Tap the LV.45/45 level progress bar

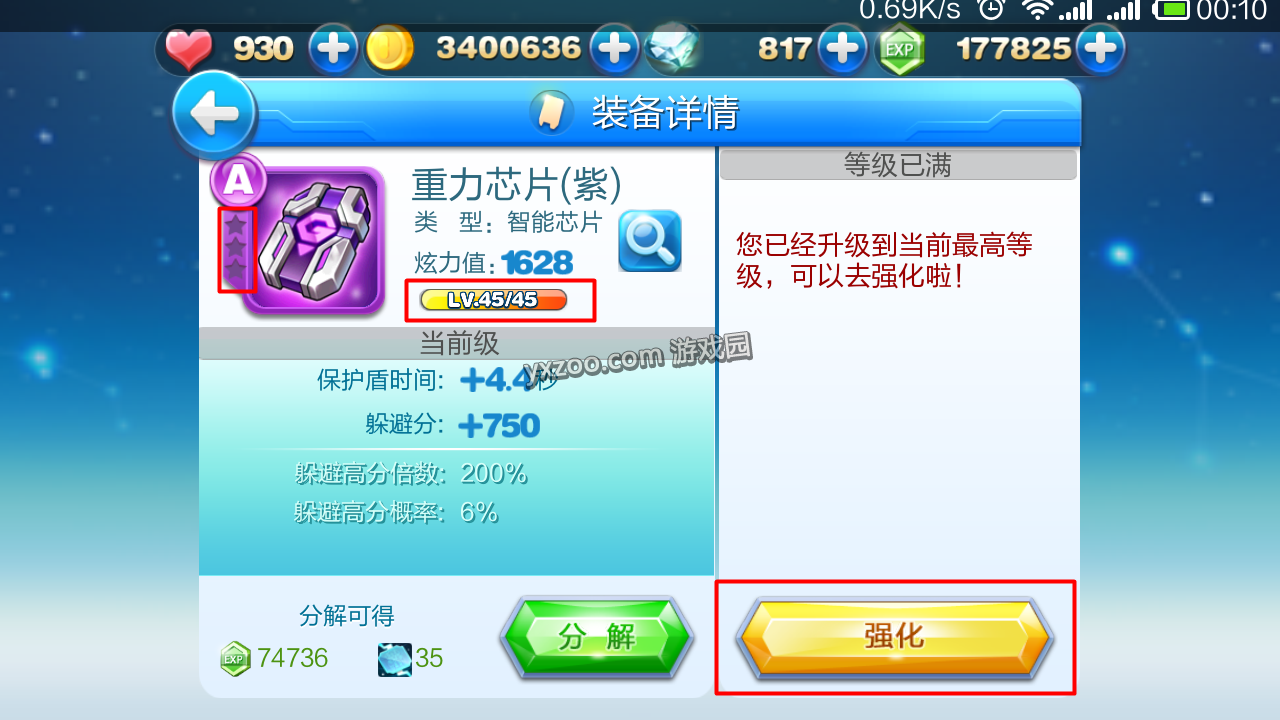[x=494, y=300]
